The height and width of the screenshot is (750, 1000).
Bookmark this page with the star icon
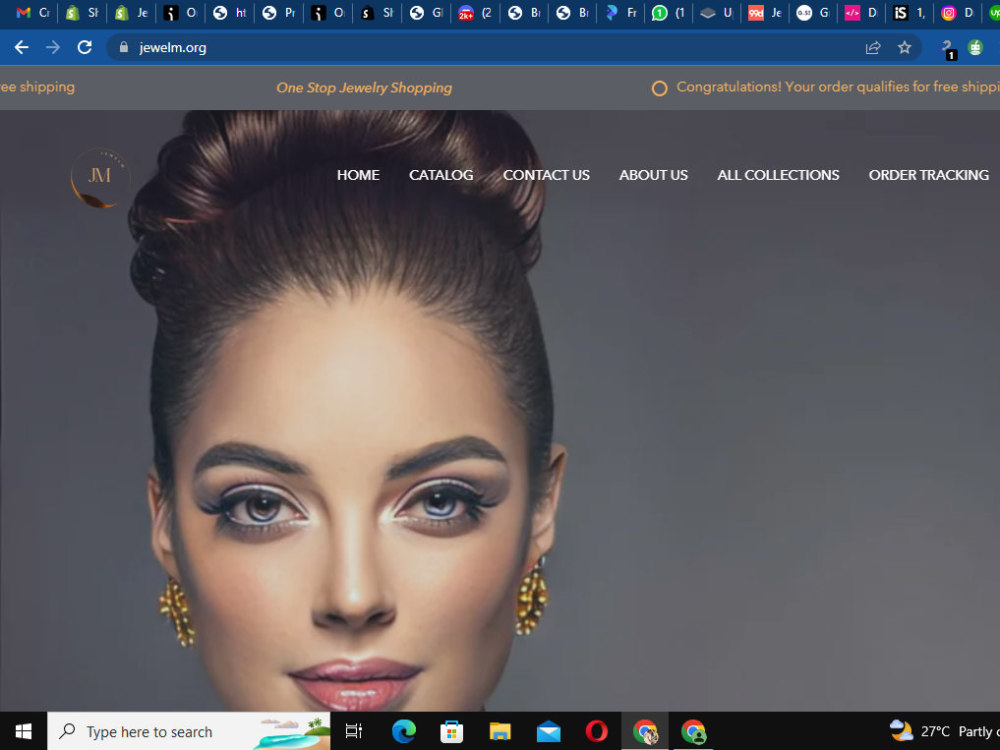904,47
